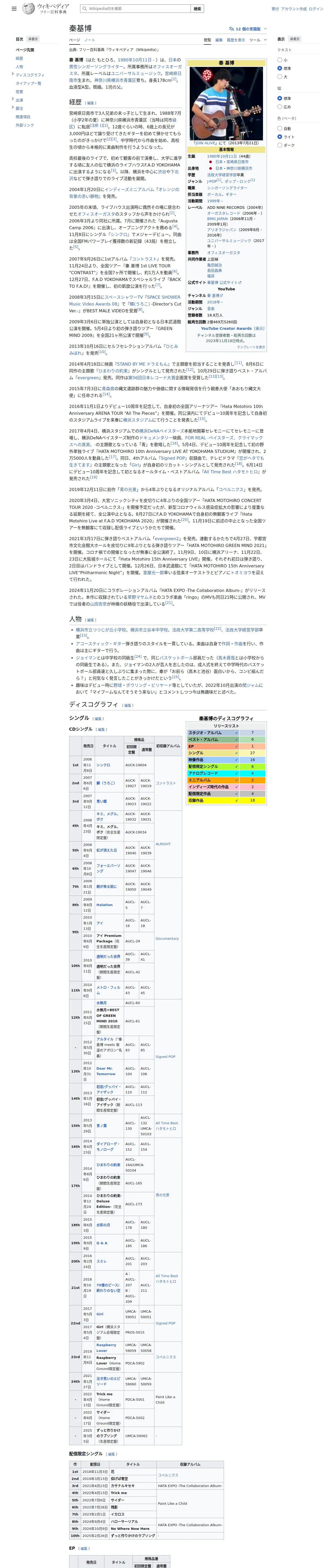Select the 編集 tab at top
This screenshot has width=336, height=1568.
[219, 40]
